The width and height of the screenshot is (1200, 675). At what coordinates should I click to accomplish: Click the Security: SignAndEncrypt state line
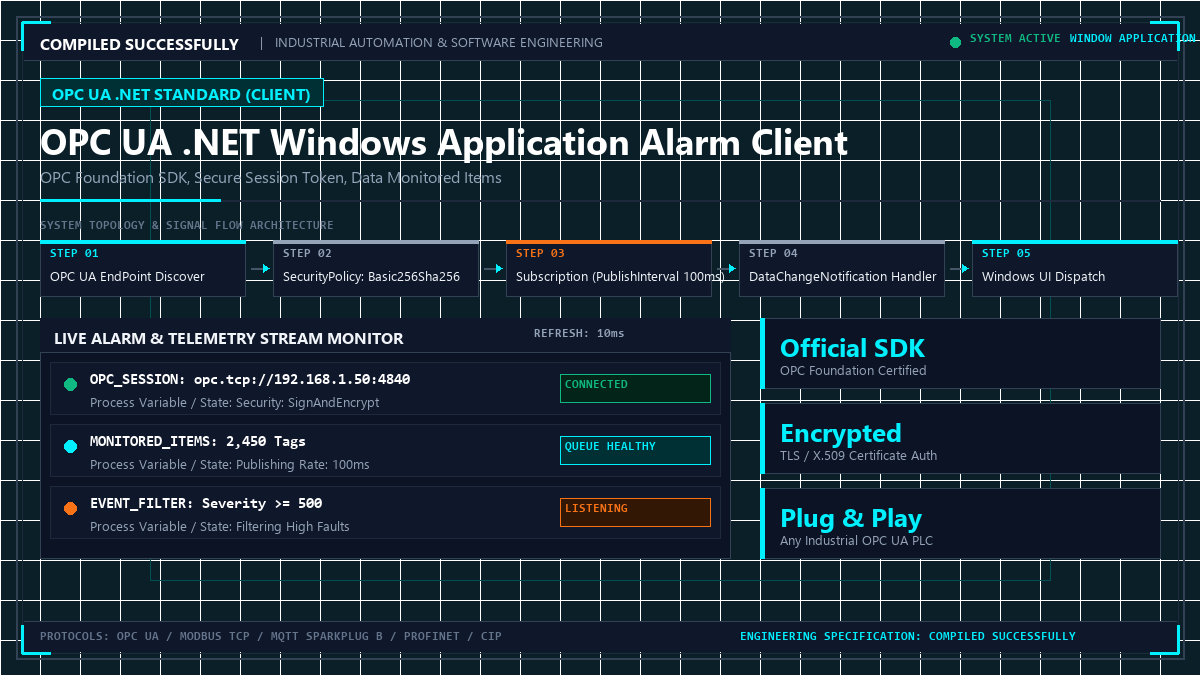click(x=234, y=403)
